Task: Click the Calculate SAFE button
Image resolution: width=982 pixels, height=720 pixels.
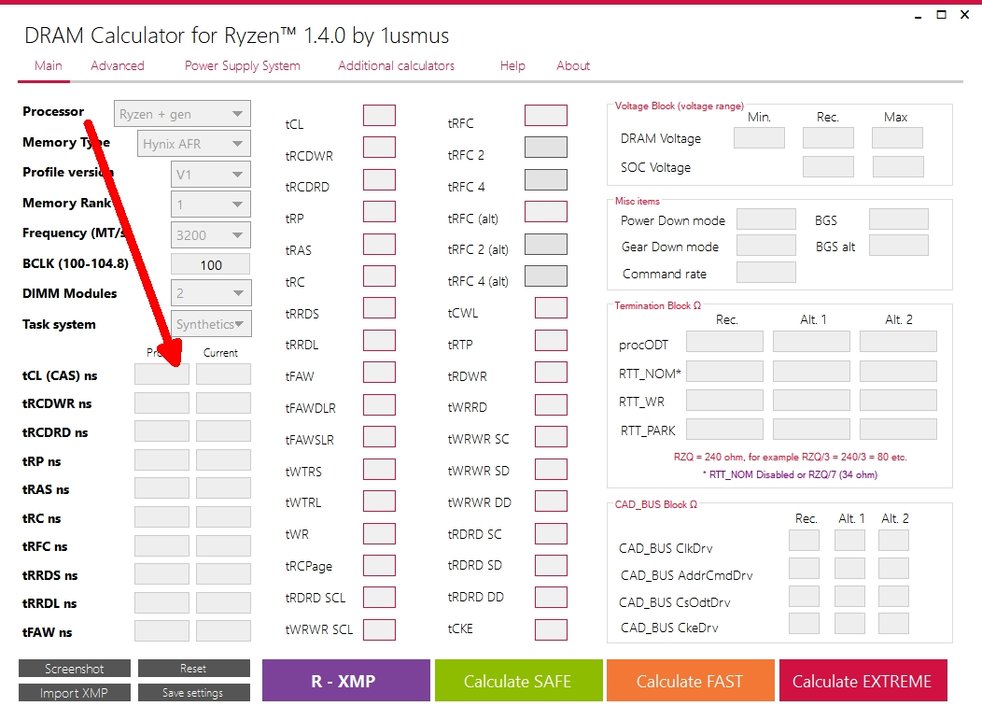Action: click(518, 681)
